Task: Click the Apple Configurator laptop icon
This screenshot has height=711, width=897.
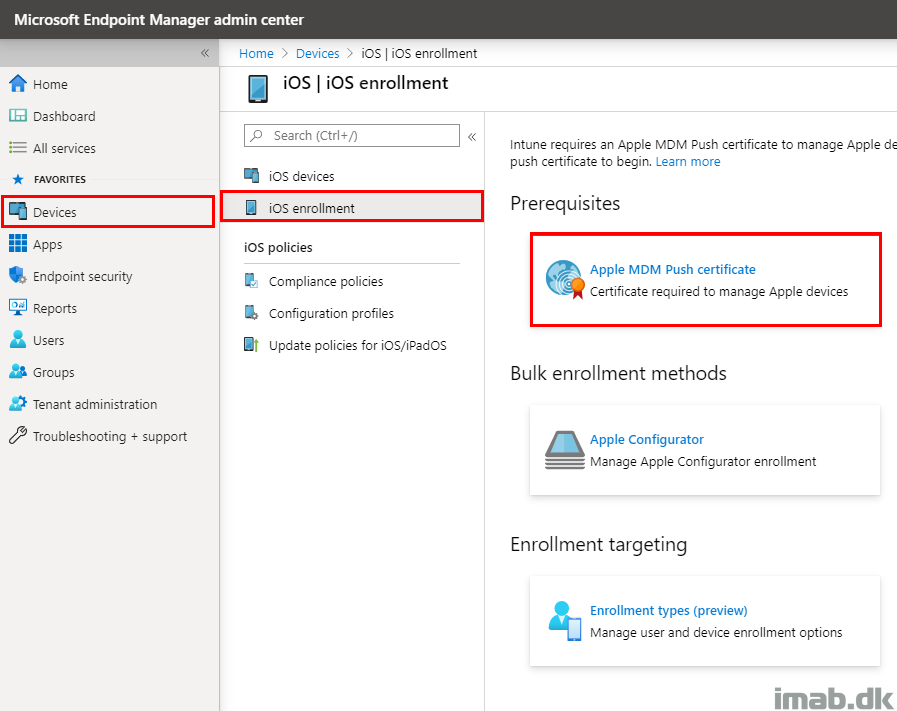Action: pos(565,450)
